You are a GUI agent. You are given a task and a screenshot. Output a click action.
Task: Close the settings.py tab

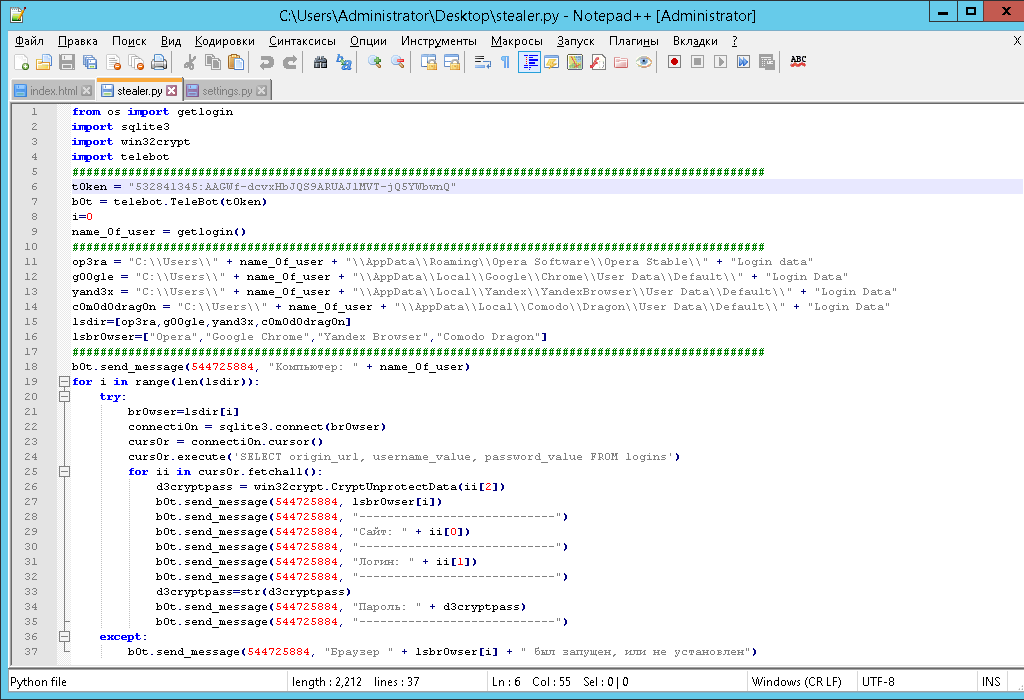(x=261, y=91)
